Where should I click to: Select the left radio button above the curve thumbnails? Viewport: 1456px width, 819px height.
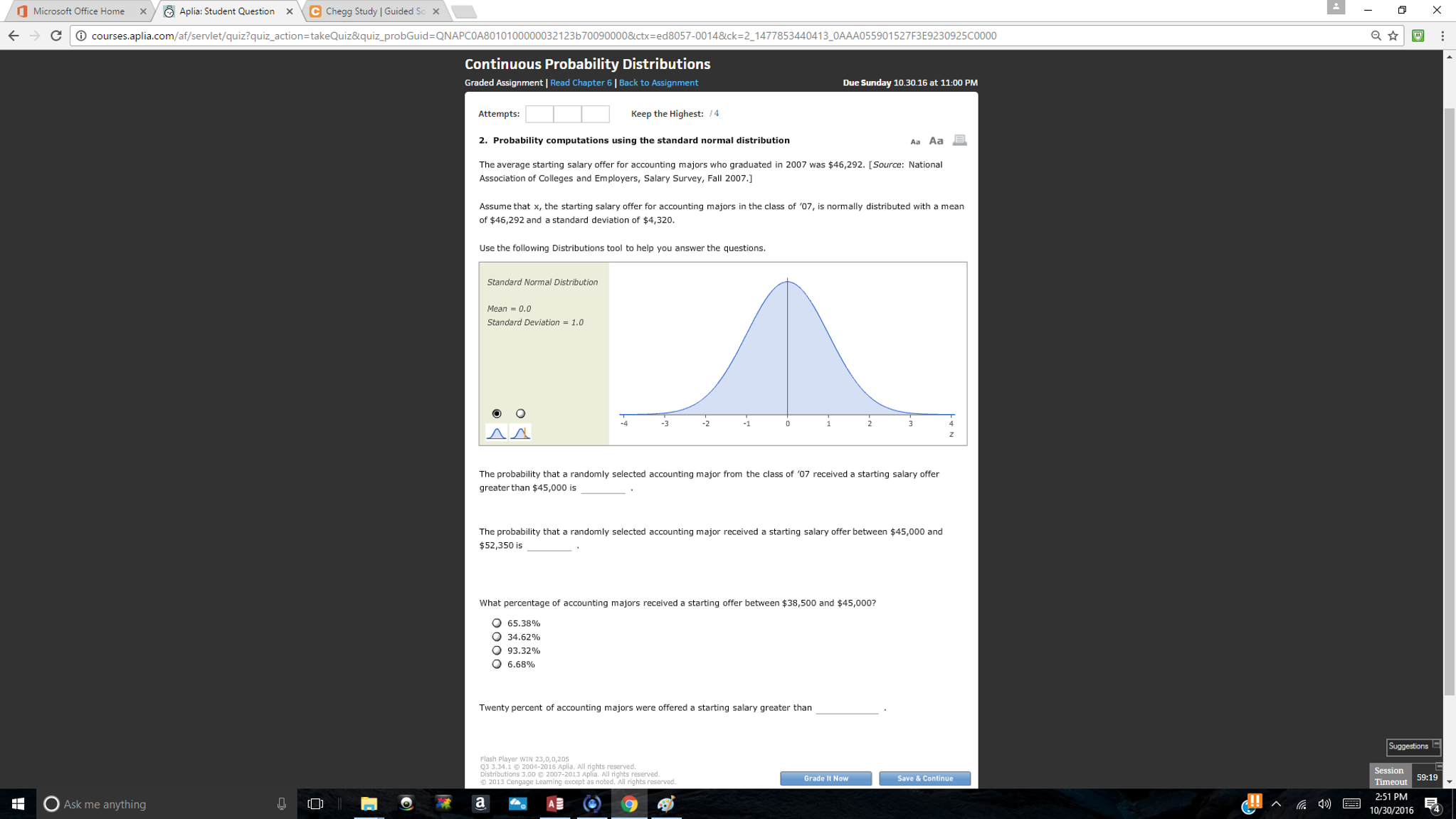496,413
